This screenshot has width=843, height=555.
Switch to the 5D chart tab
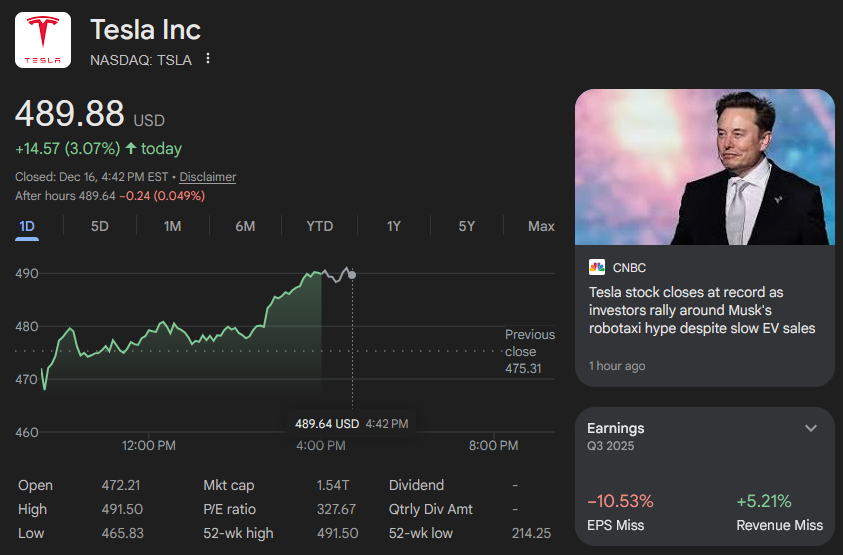(100, 227)
